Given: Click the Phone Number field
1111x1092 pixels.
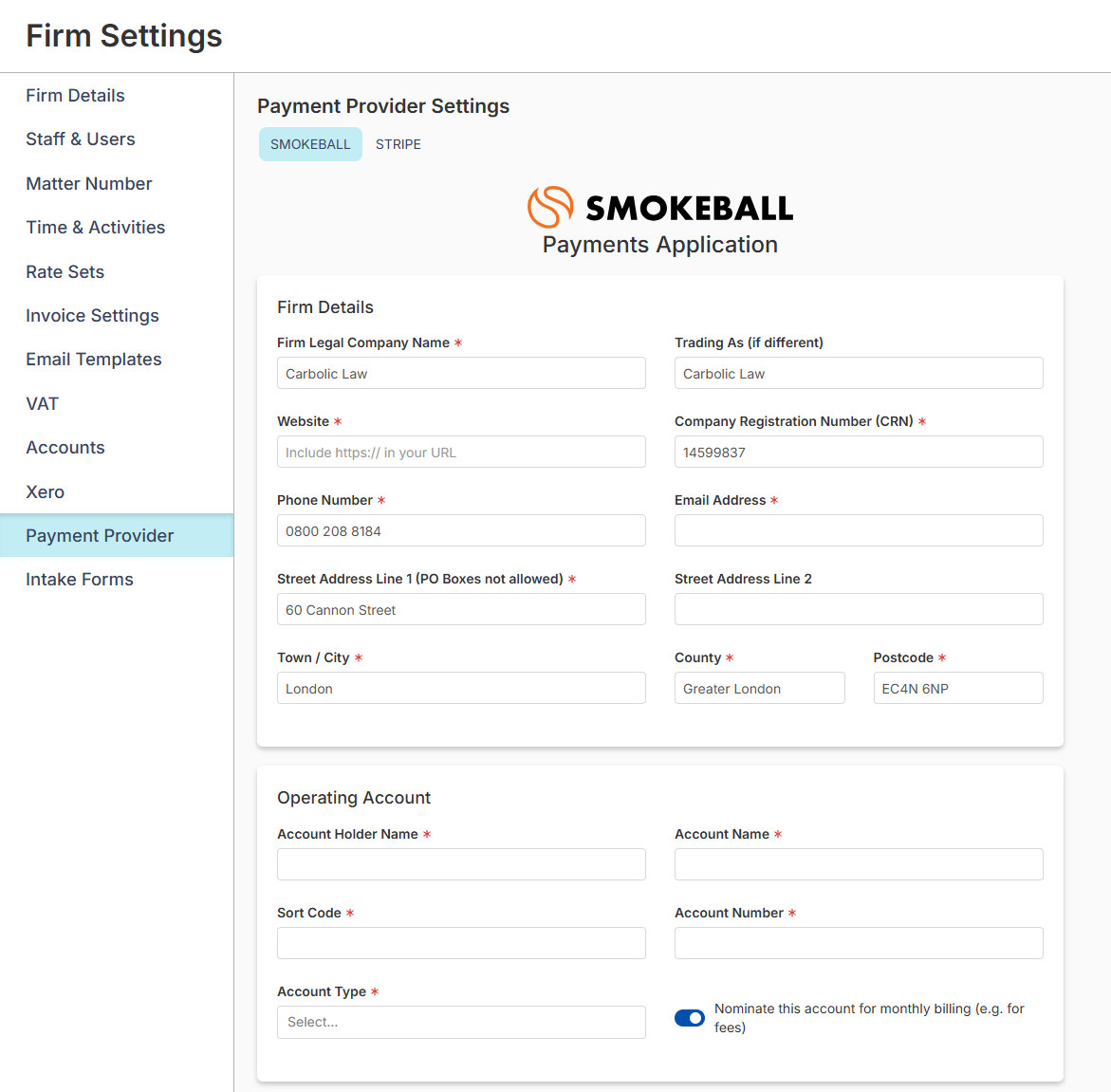Looking at the screenshot, I should point(461,530).
